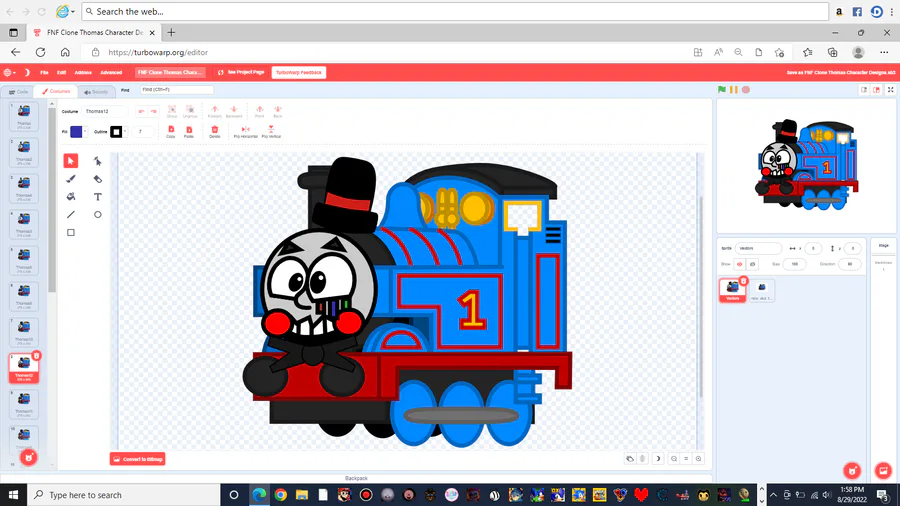900x506 pixels.
Task: Select the Line tool
Action: 71,215
